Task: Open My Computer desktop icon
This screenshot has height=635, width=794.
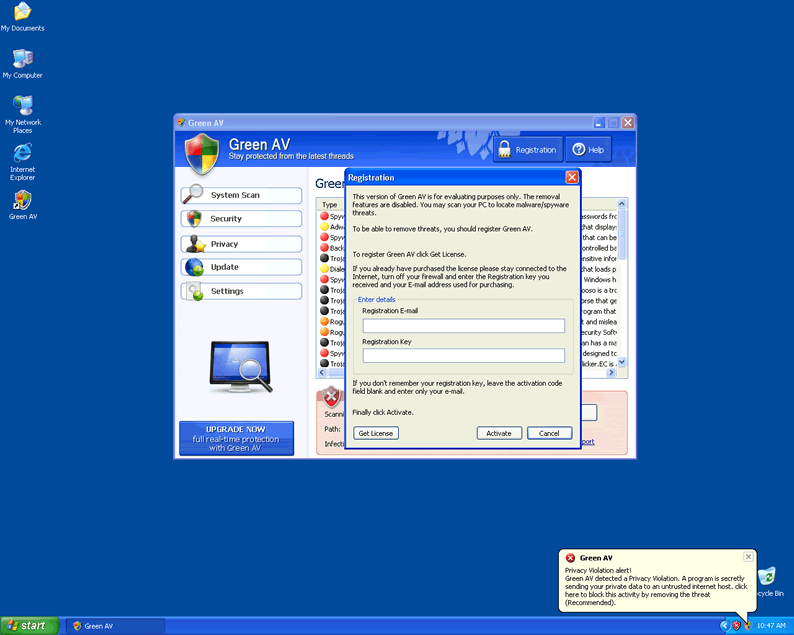Action: (22, 59)
